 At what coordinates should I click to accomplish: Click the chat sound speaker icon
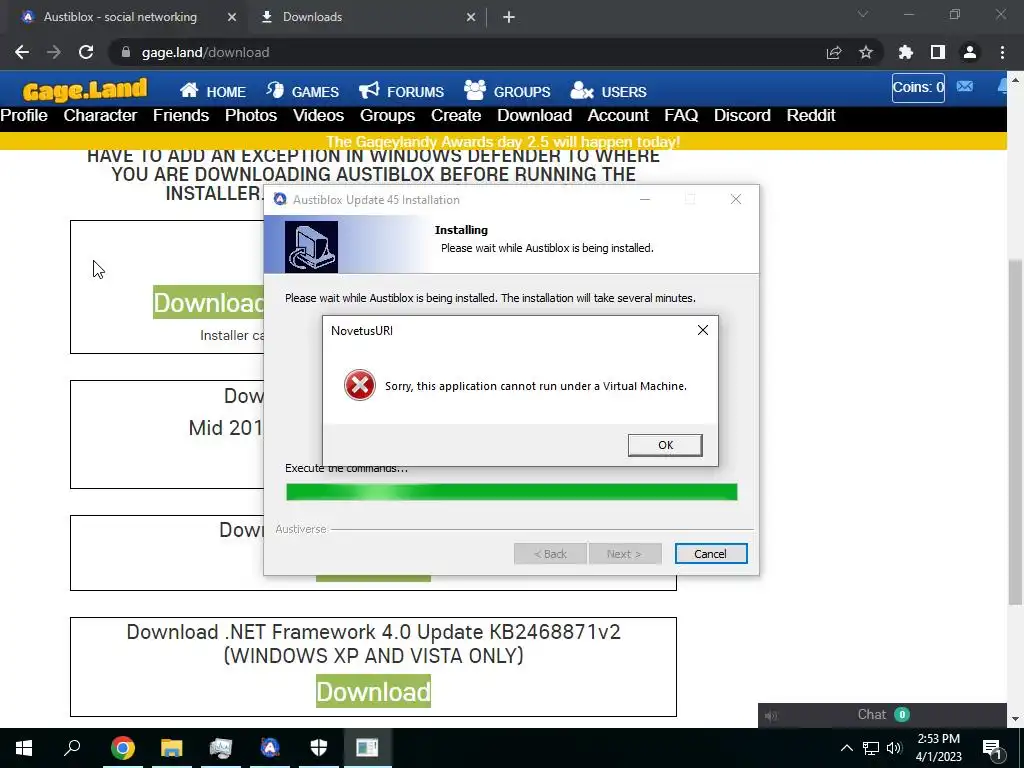771,716
